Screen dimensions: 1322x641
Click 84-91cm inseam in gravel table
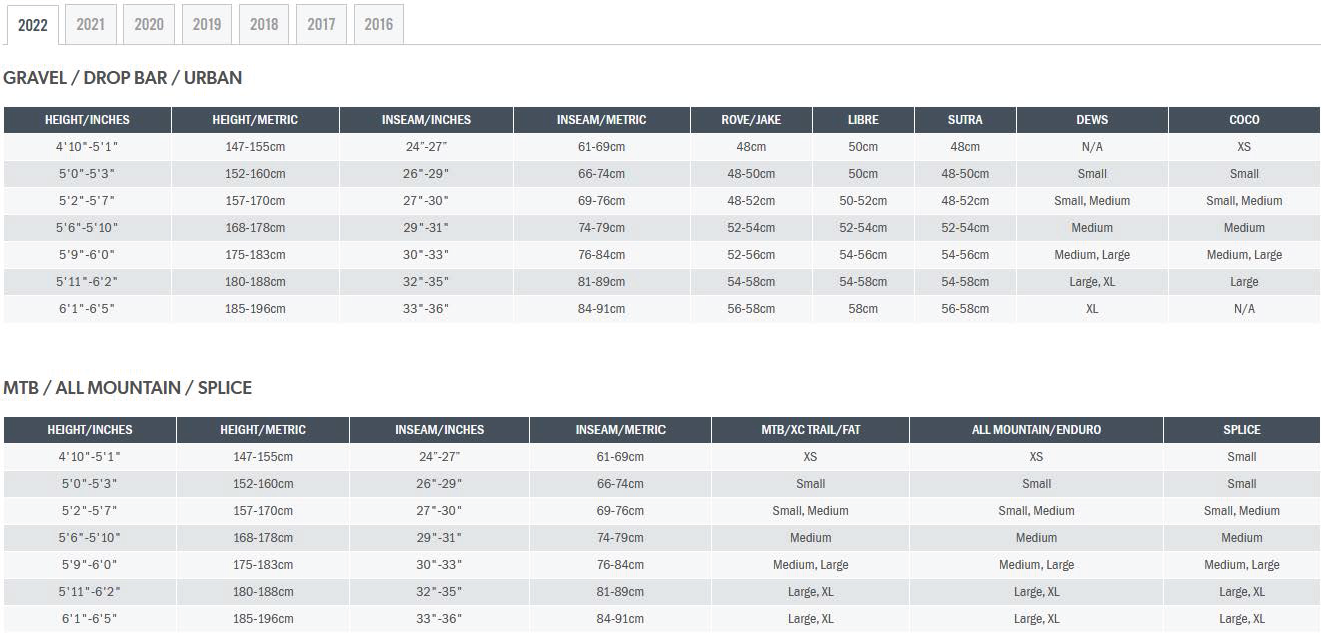pos(601,309)
